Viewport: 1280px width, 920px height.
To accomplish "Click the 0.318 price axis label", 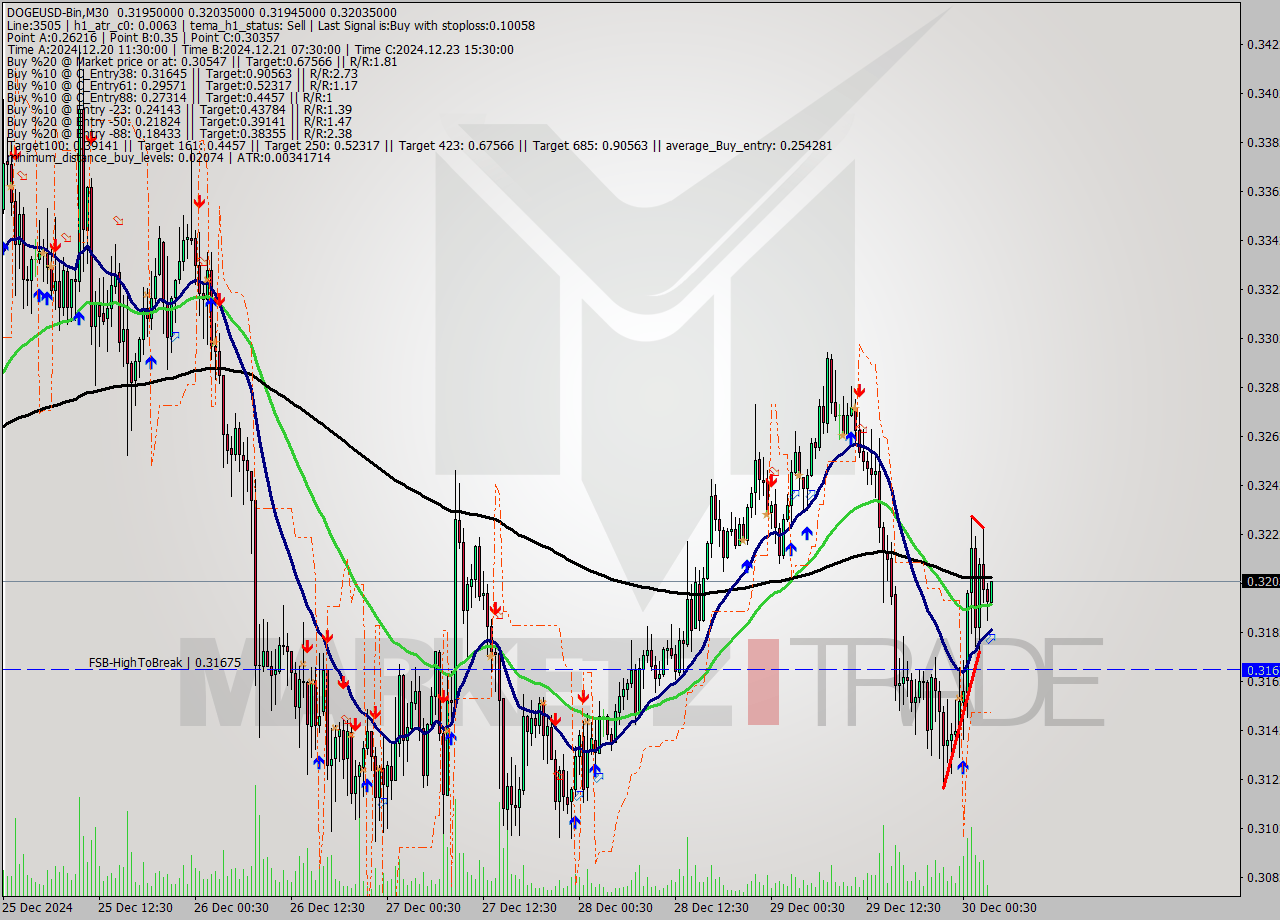I will (1262, 632).
